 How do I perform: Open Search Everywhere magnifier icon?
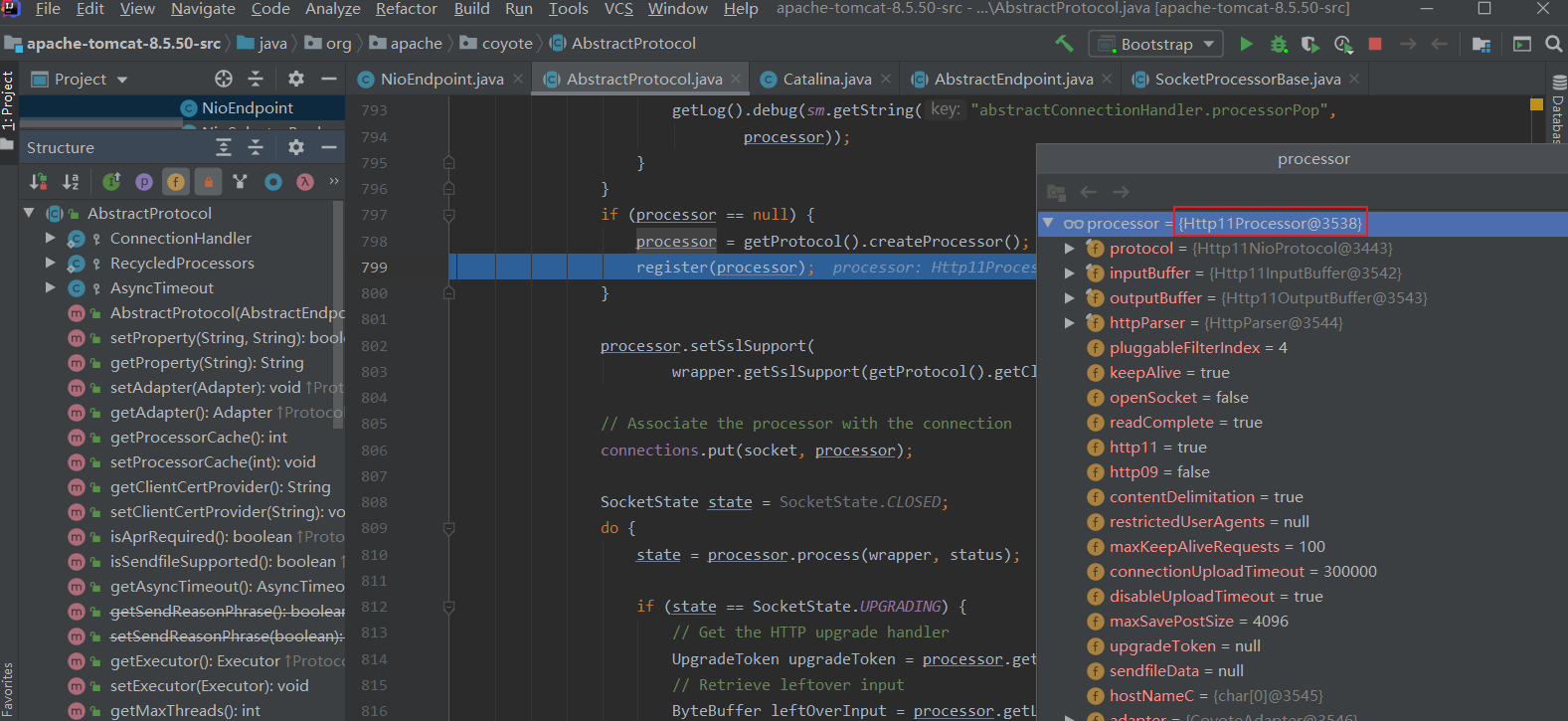point(1554,44)
